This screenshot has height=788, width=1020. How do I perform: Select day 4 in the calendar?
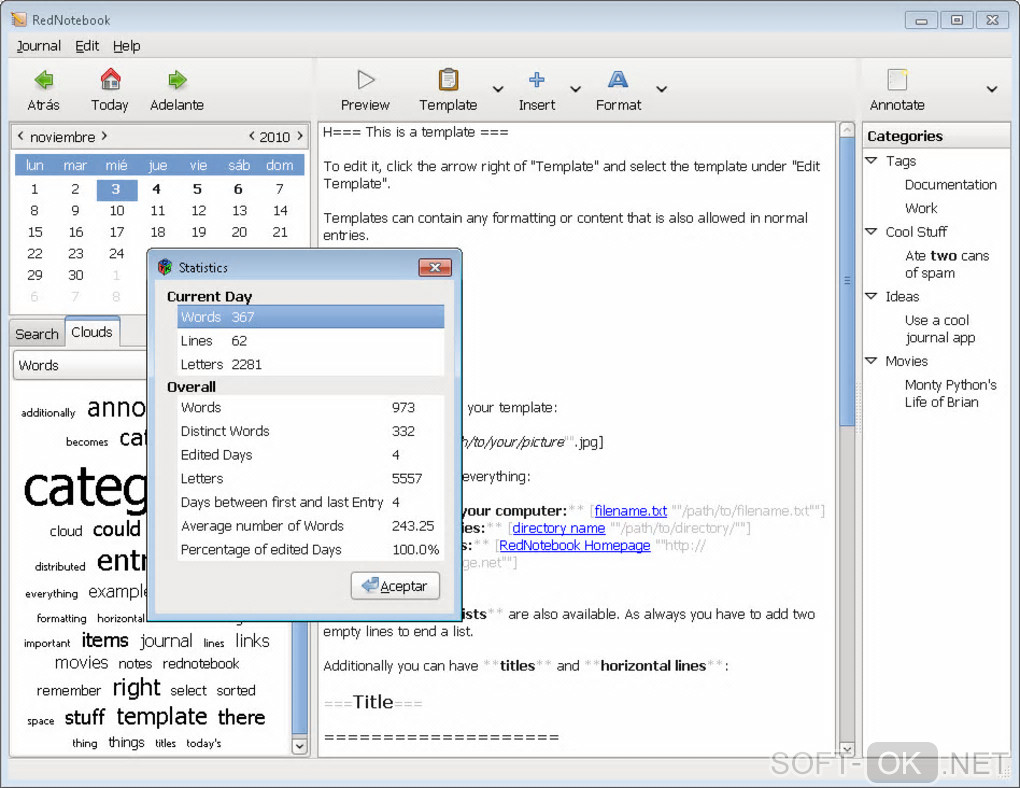click(x=157, y=189)
